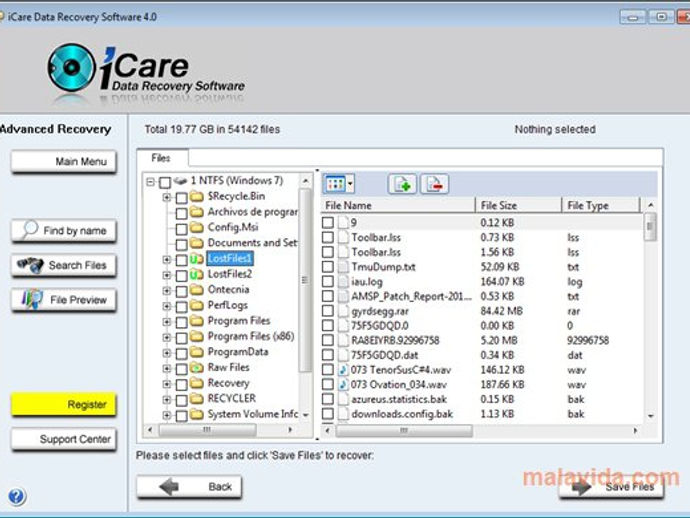Click the File Preview button icon

[x=33, y=300]
